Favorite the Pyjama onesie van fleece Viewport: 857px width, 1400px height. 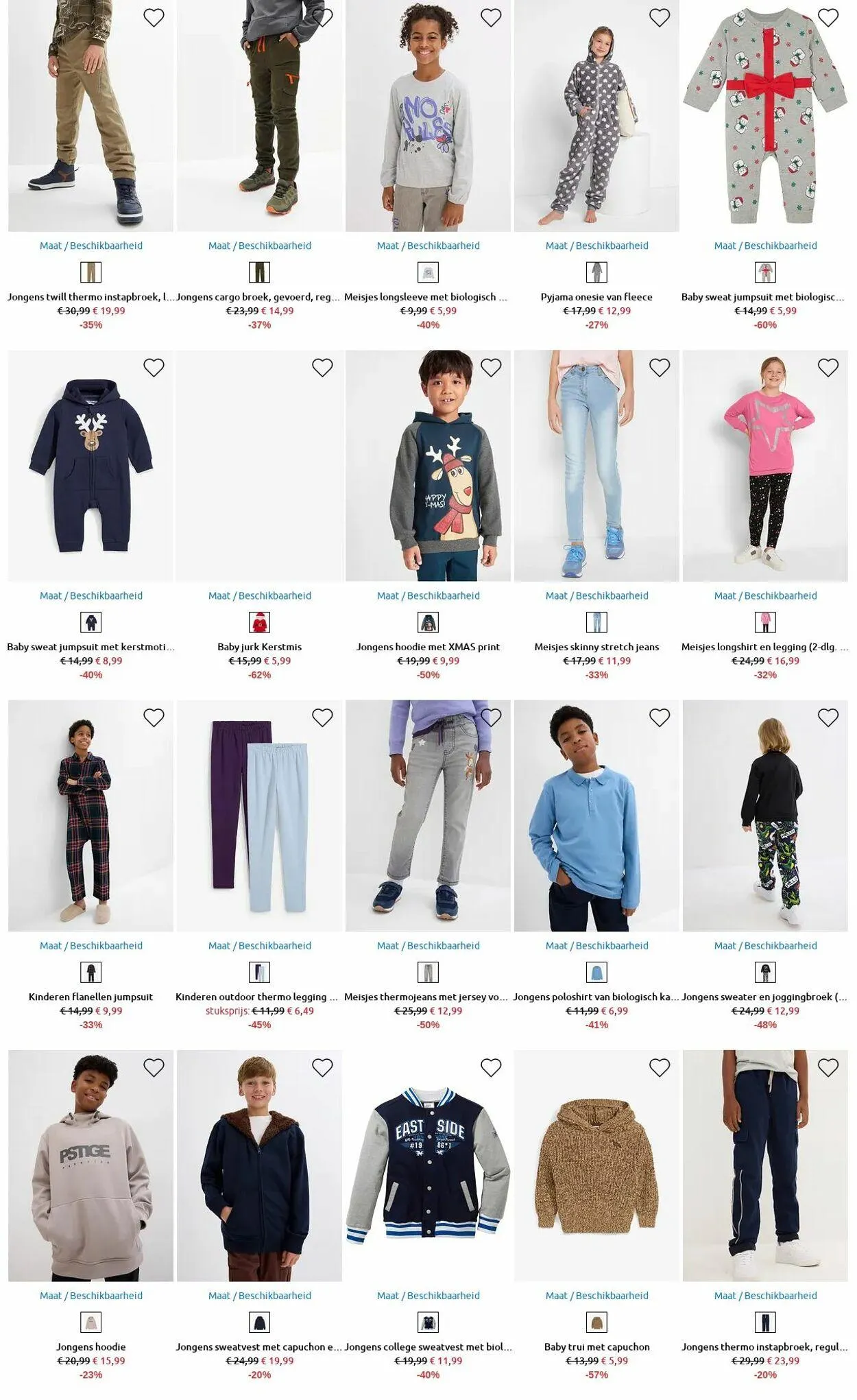[659, 18]
